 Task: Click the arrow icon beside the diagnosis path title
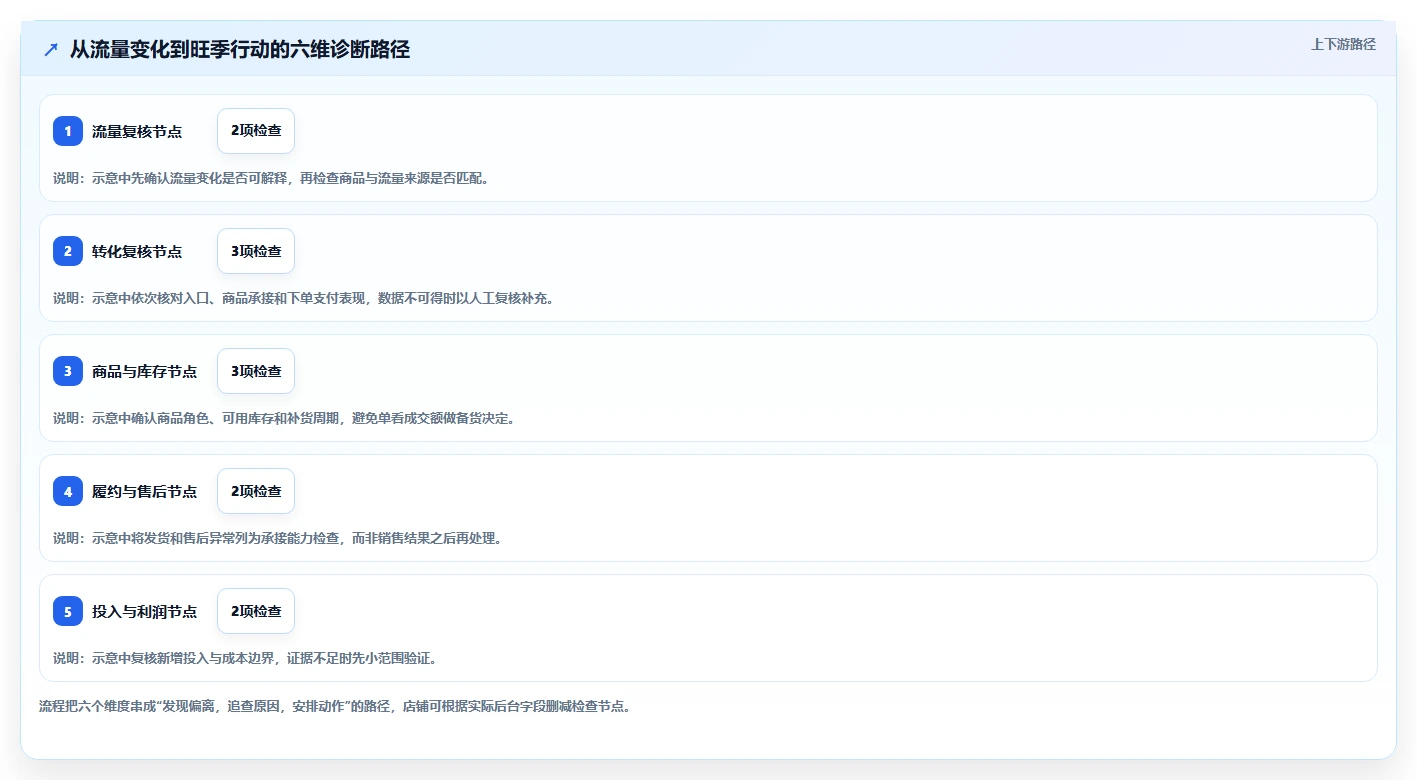point(51,49)
